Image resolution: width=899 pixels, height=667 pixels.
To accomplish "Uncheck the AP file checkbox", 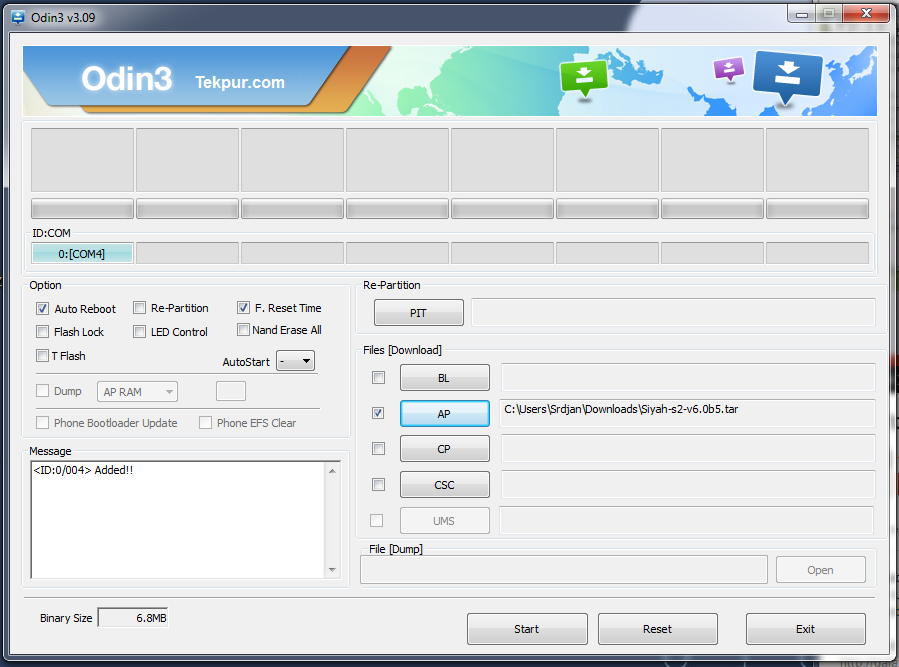I will [x=378, y=413].
